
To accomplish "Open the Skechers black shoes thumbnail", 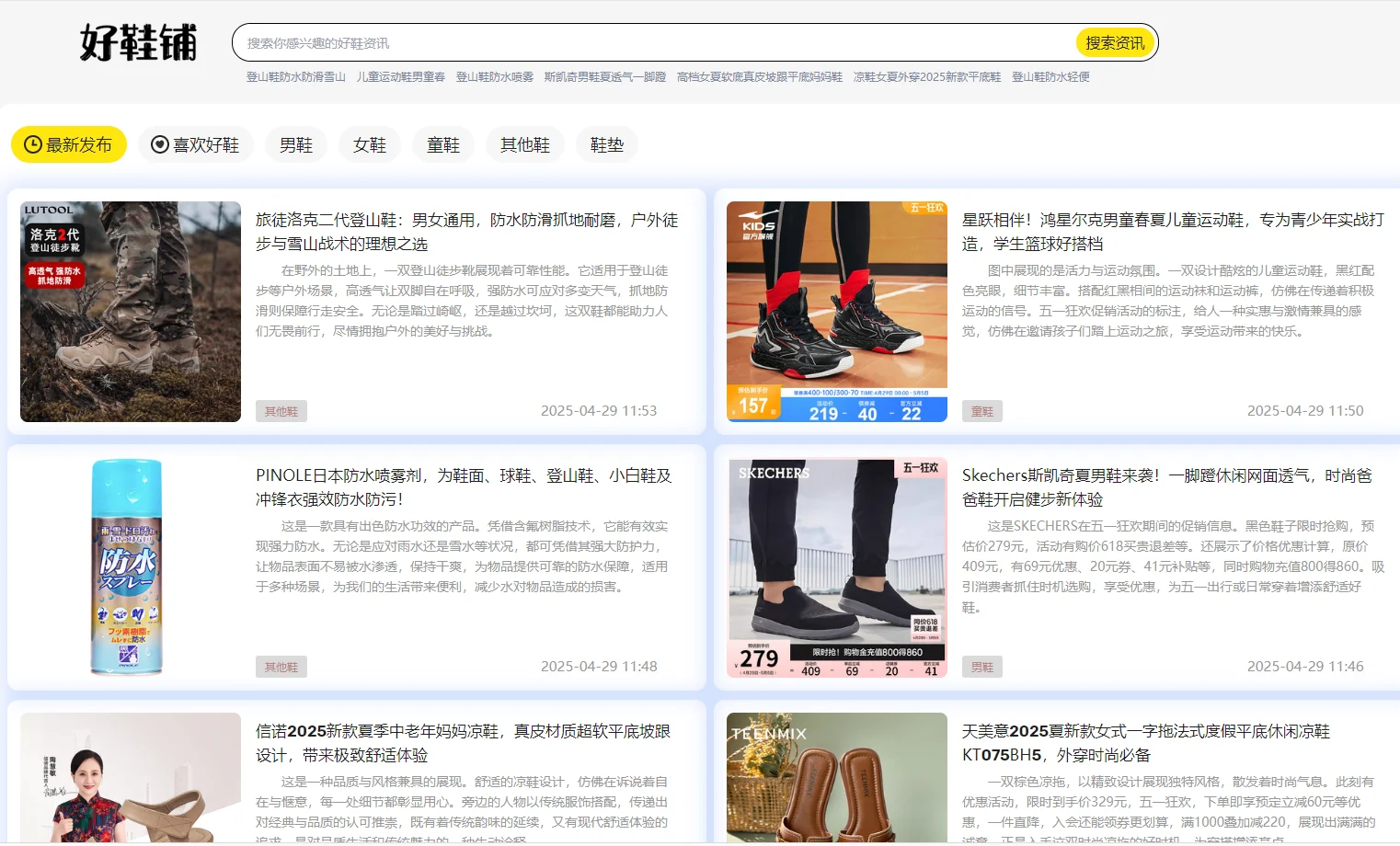I will click(x=836, y=567).
